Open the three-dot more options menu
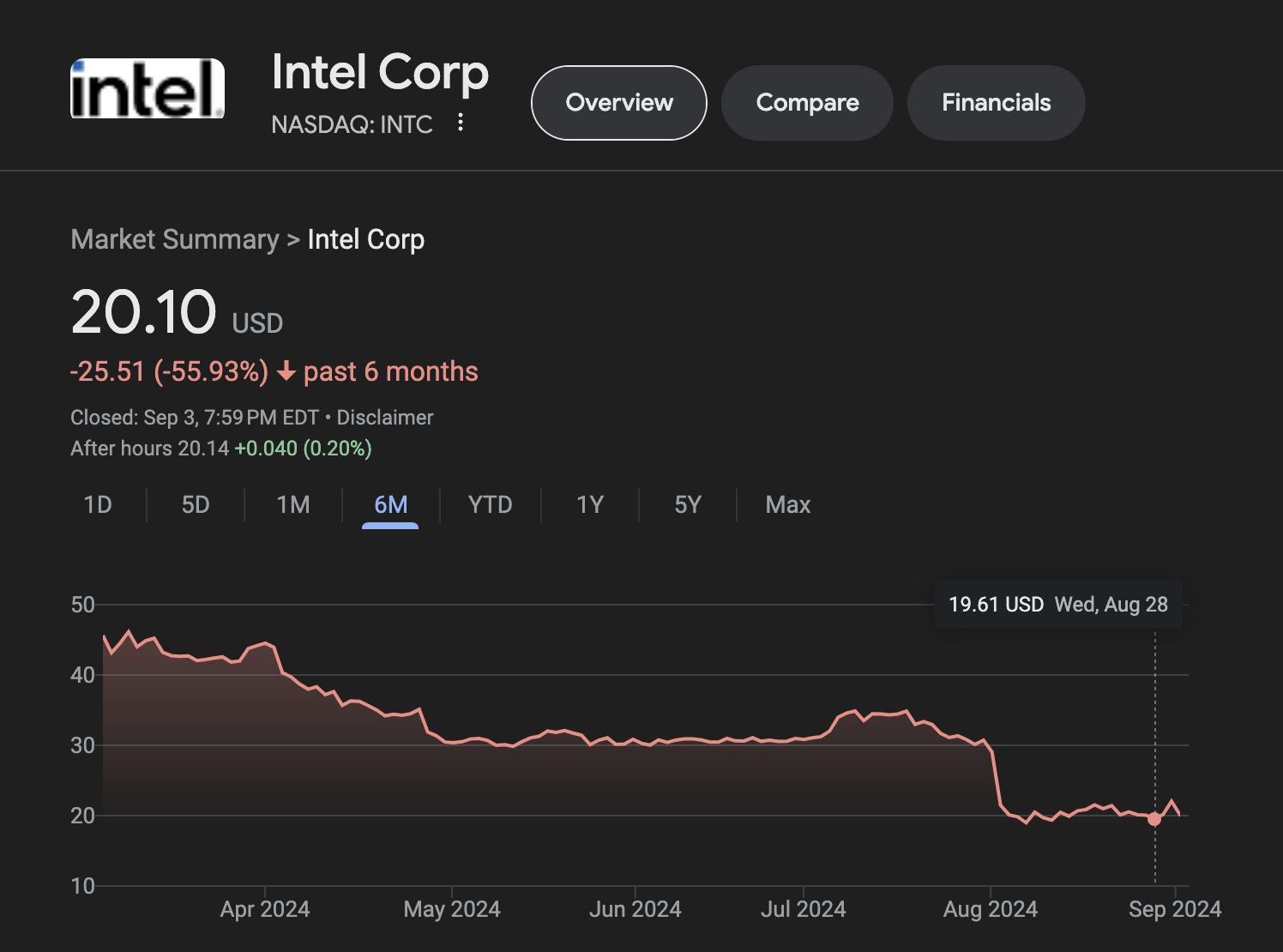1283x952 pixels. (x=461, y=123)
